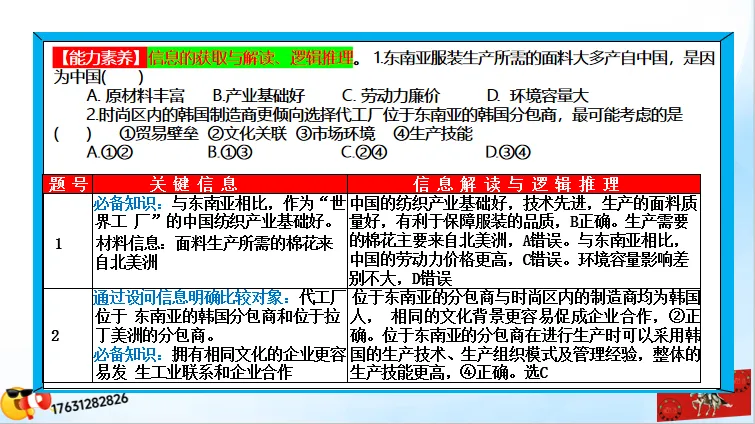The image size is (755, 424).
Task: Pick answer option A.①②
Action: (x=110, y=152)
